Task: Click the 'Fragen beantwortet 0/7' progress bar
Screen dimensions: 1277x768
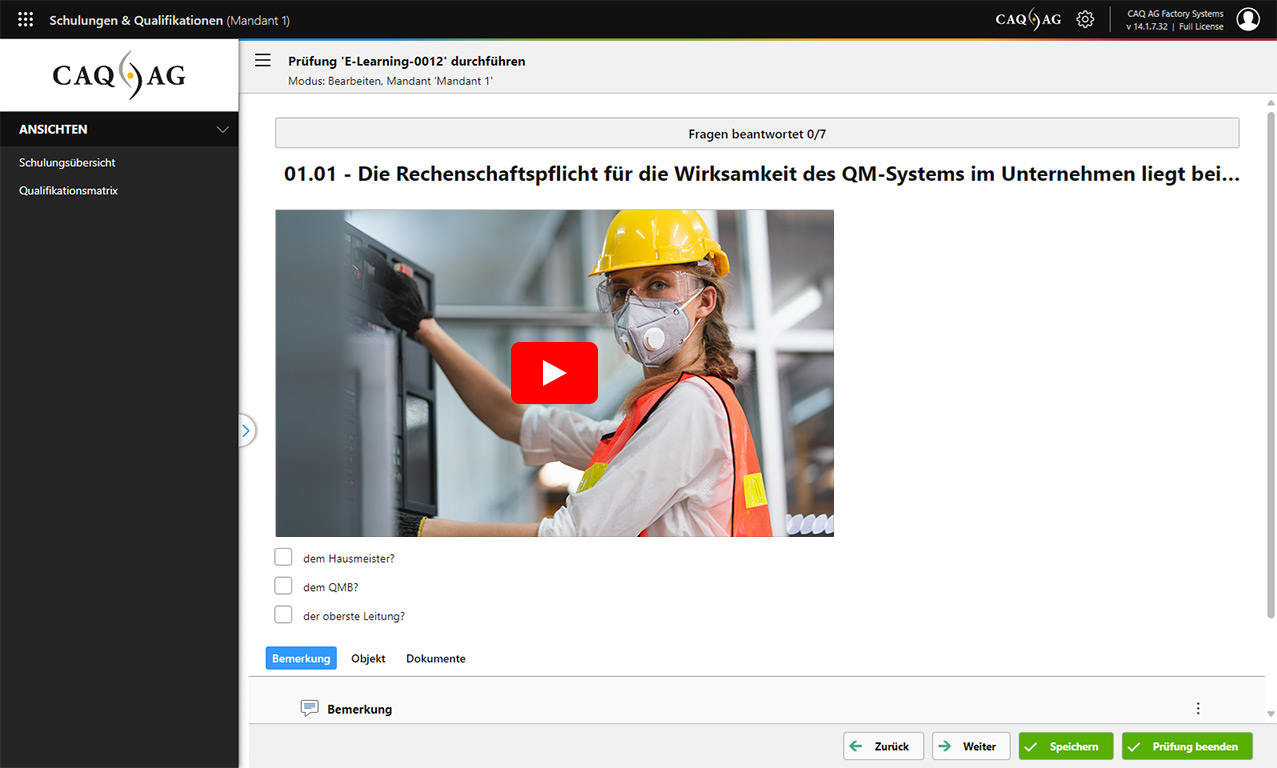Action: coord(756,133)
